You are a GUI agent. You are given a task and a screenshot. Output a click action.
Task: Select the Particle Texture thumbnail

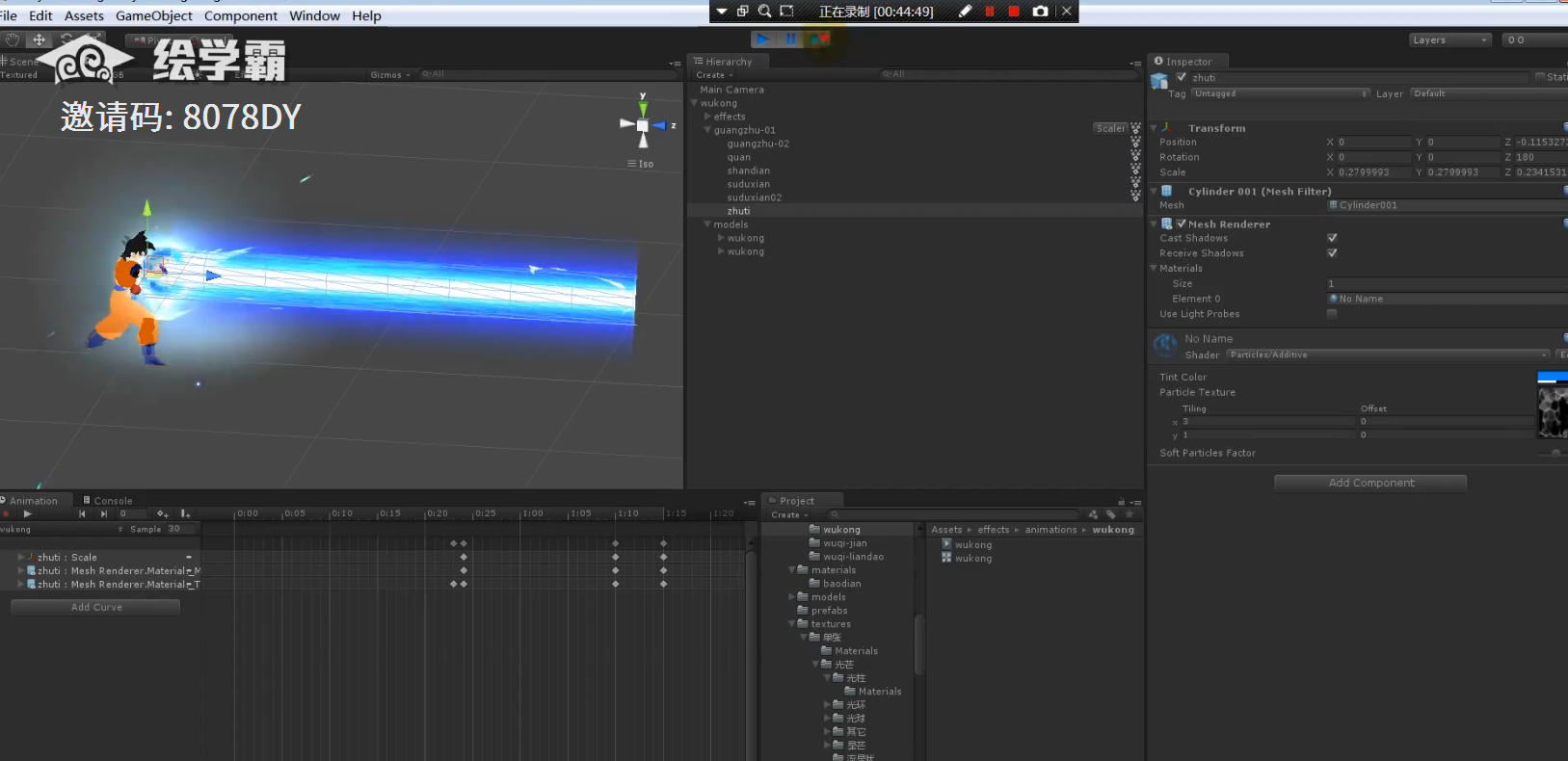pos(1553,413)
